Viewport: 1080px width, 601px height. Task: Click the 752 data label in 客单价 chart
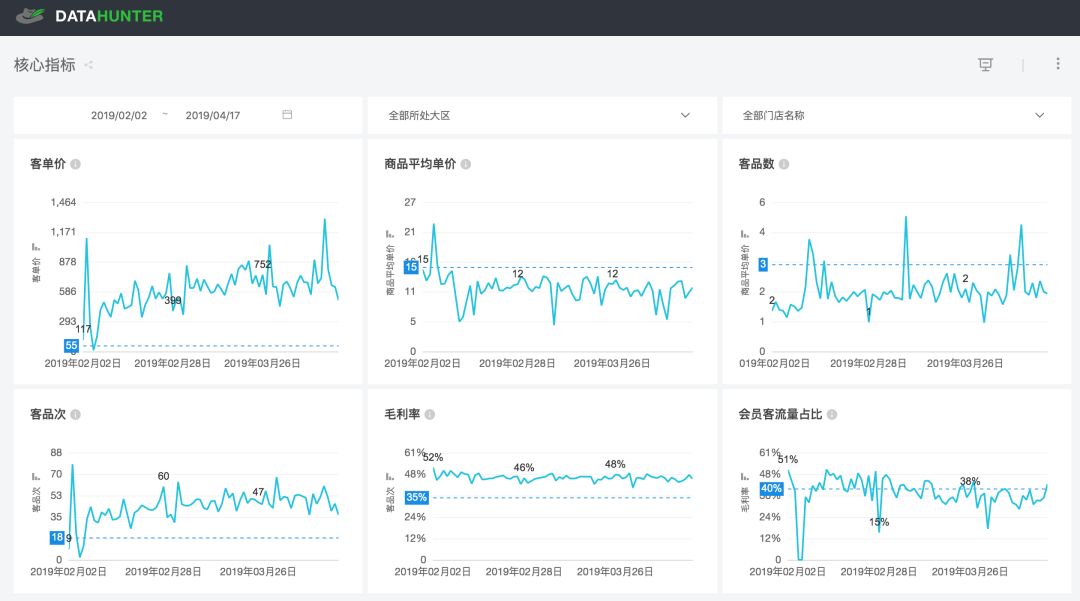(262, 264)
